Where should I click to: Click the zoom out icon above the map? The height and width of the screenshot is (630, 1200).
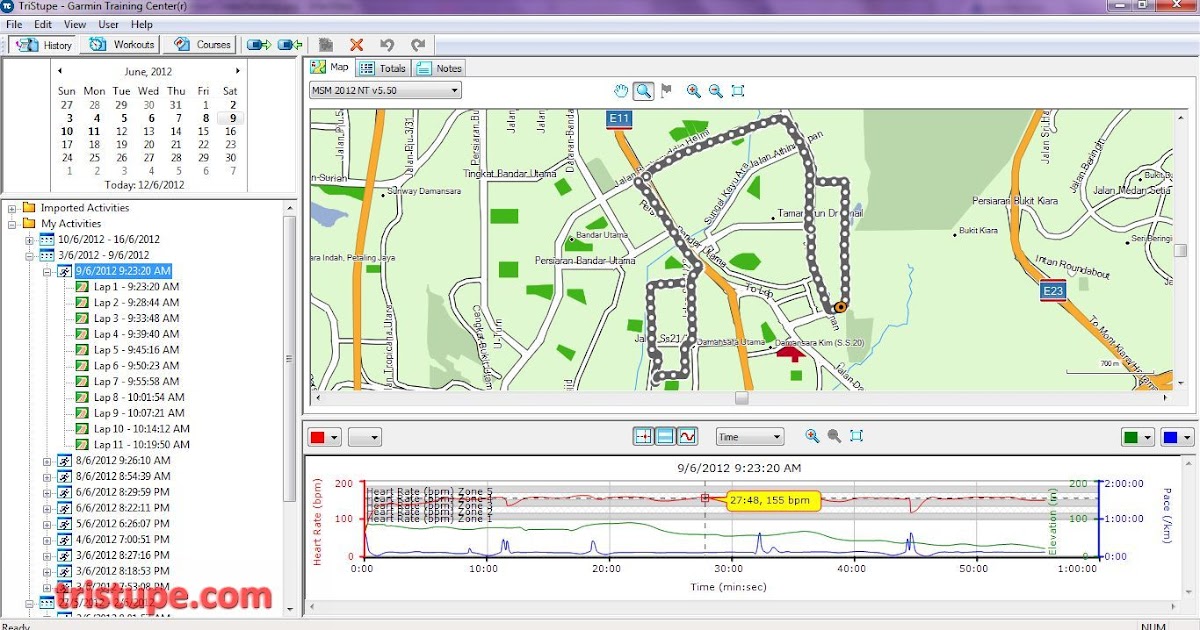point(715,91)
